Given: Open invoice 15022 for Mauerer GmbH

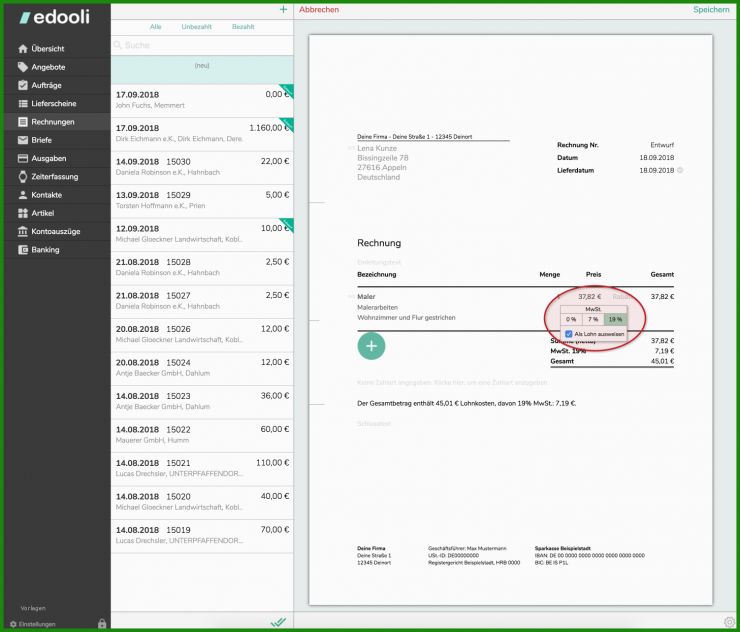Looking at the screenshot, I should 202,435.
